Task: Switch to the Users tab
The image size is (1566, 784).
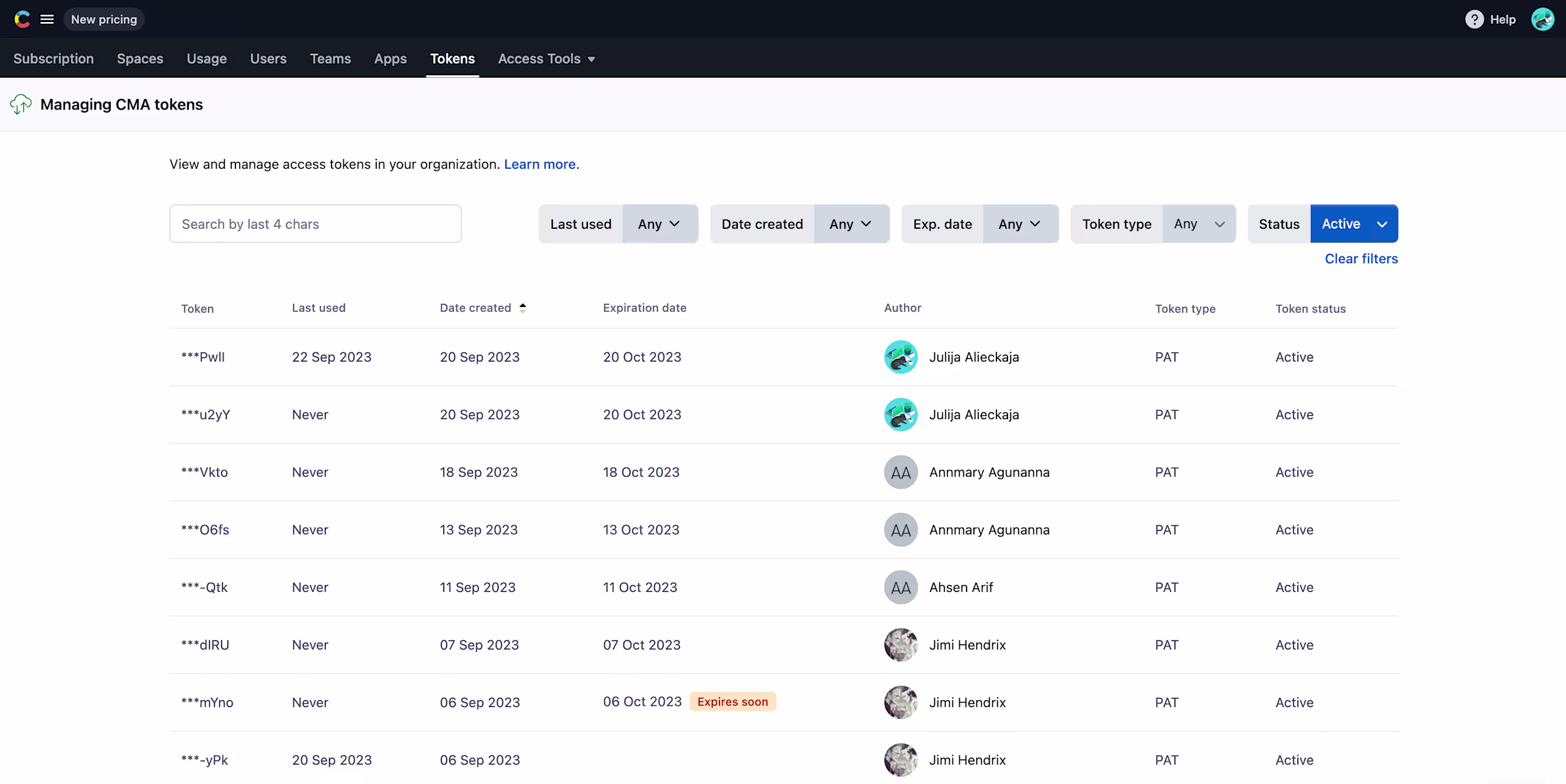Action: [268, 59]
